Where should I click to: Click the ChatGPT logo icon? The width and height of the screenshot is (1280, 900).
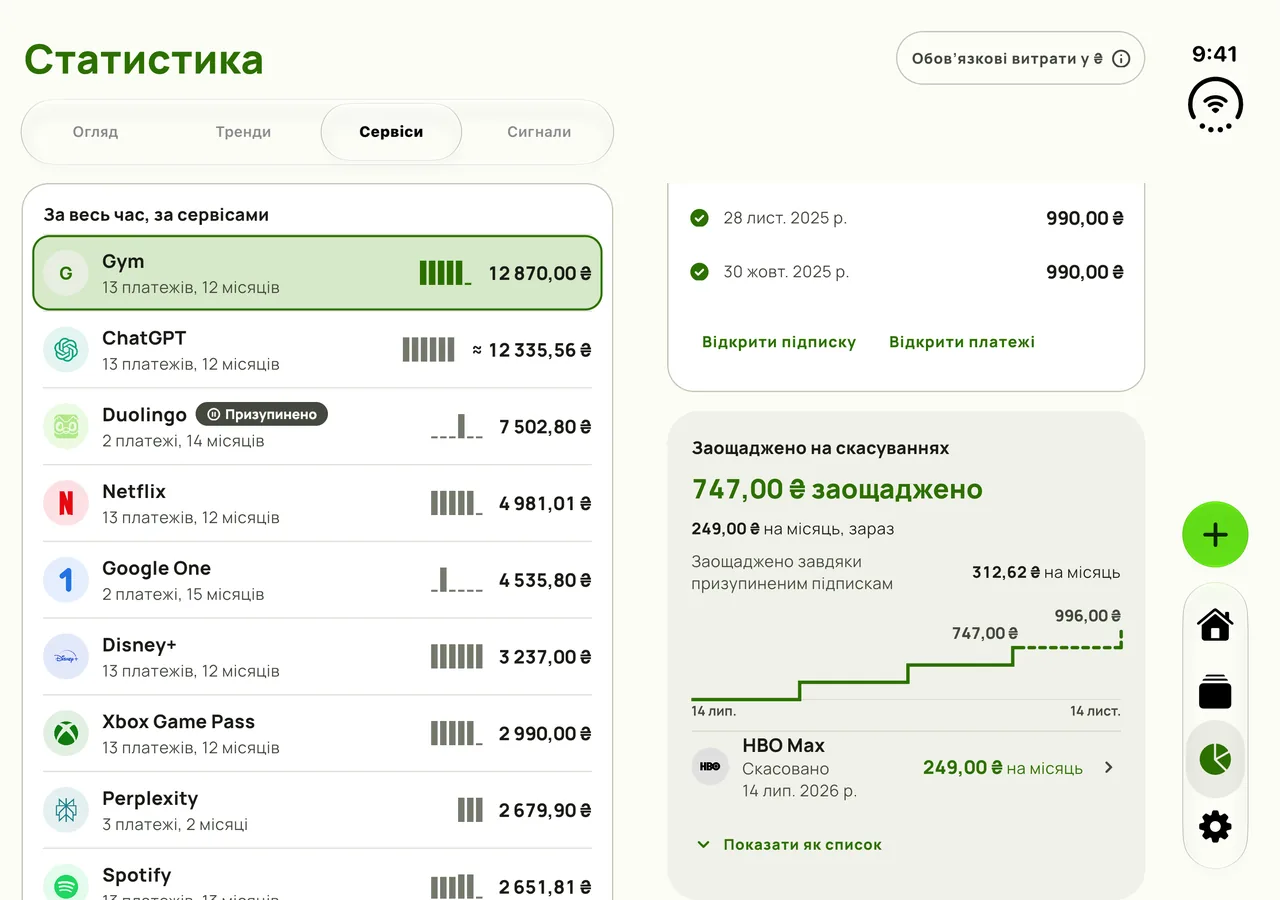pos(66,350)
